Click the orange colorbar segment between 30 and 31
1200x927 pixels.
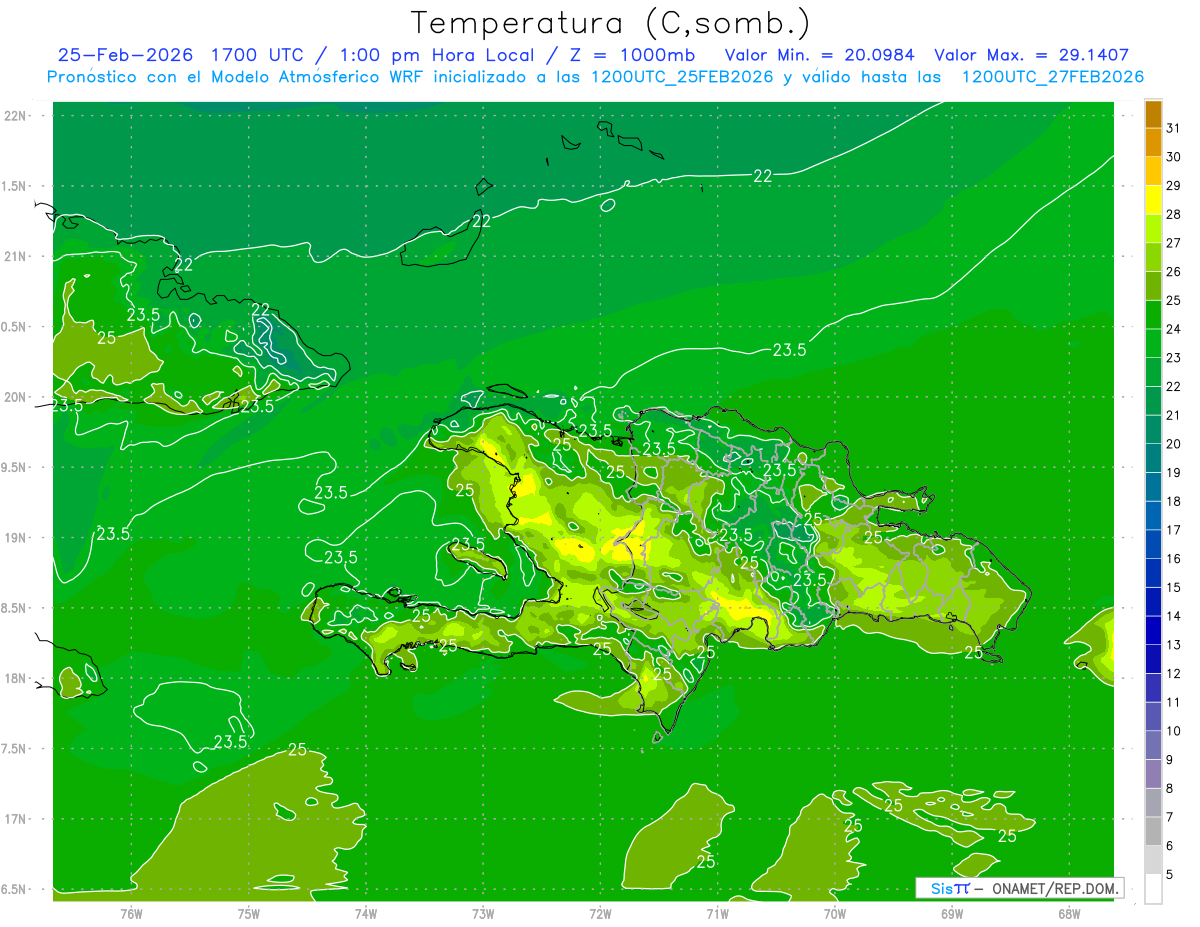pyautogui.click(x=1153, y=142)
